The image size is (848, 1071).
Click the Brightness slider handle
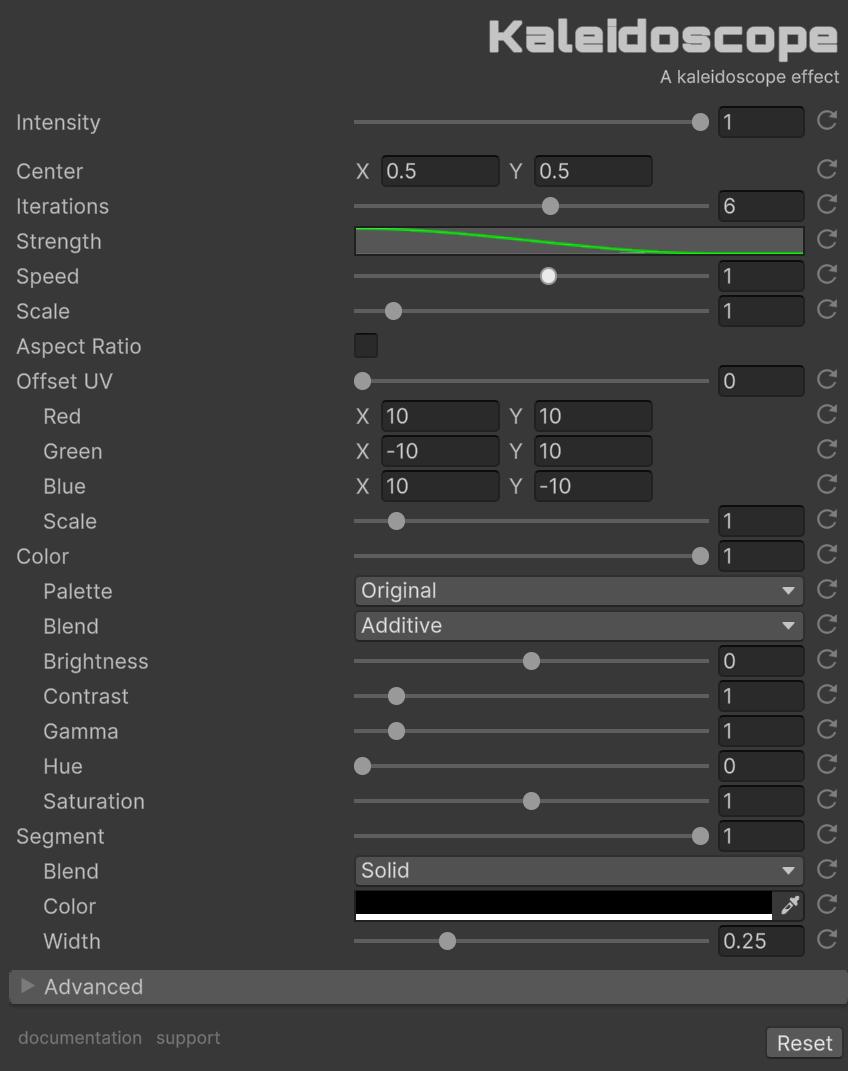[531, 661]
